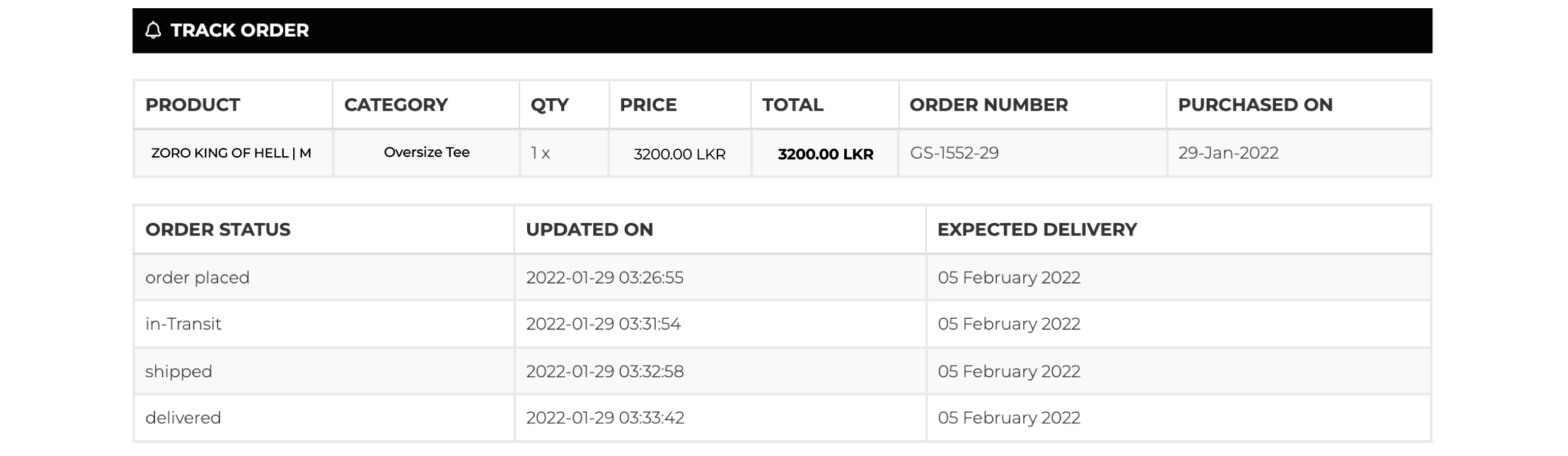This screenshot has width=1568, height=456.
Task: Click the UPDATED ON column header
Action: (589, 229)
